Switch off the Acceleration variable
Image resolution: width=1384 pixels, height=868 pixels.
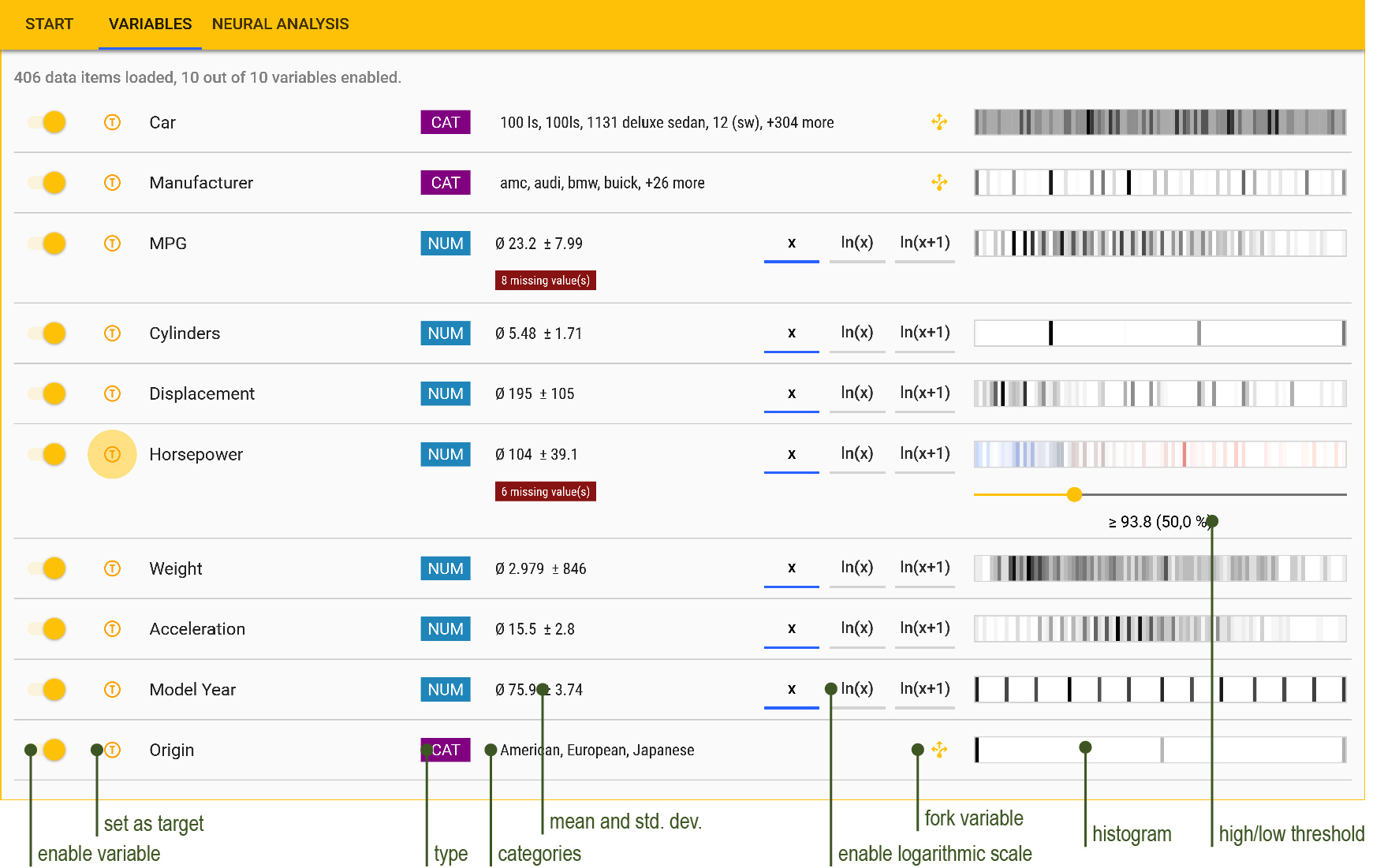(x=47, y=629)
